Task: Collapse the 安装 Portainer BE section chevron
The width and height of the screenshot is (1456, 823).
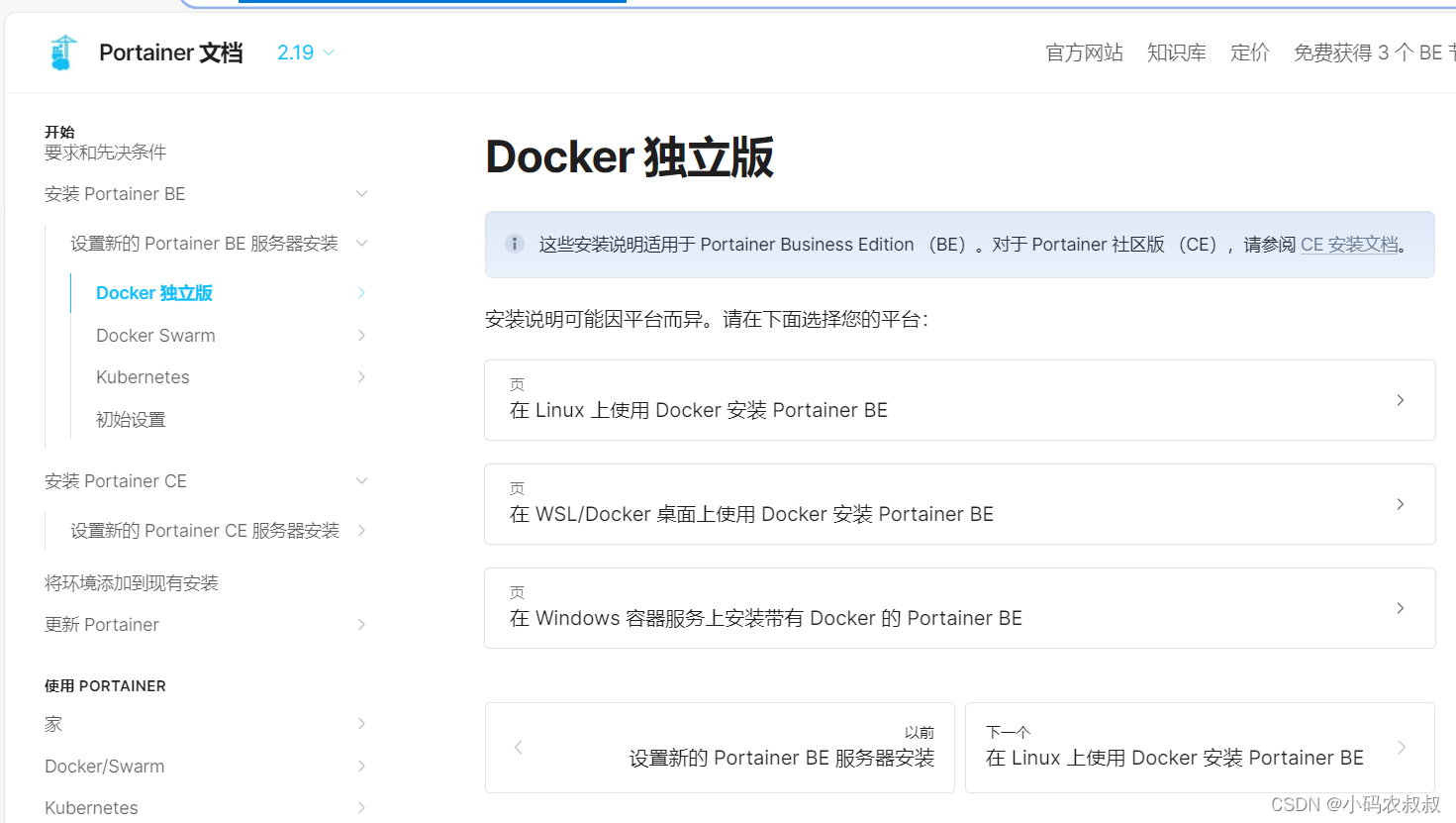Action: point(361,194)
